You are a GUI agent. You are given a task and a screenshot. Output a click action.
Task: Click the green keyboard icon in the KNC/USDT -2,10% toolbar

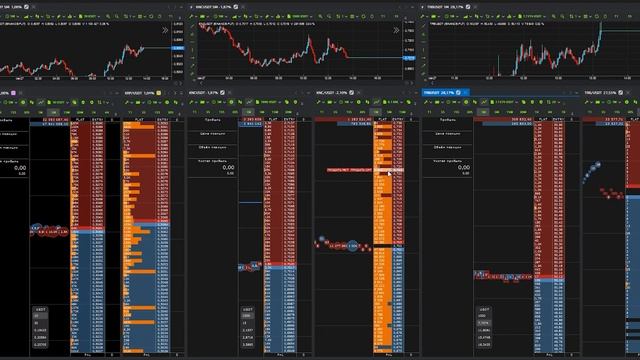coord(329,102)
